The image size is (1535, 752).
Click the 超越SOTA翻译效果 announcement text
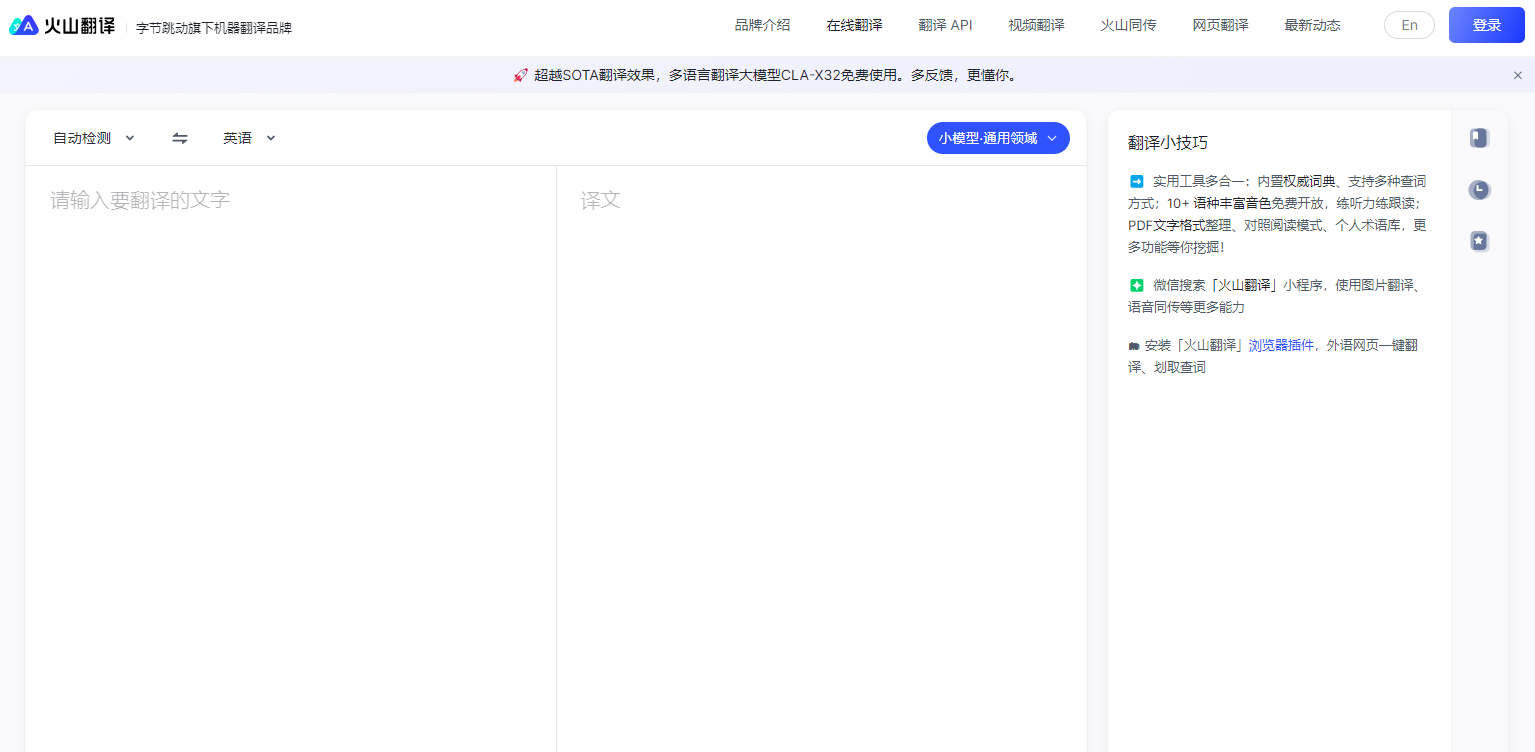[x=776, y=75]
